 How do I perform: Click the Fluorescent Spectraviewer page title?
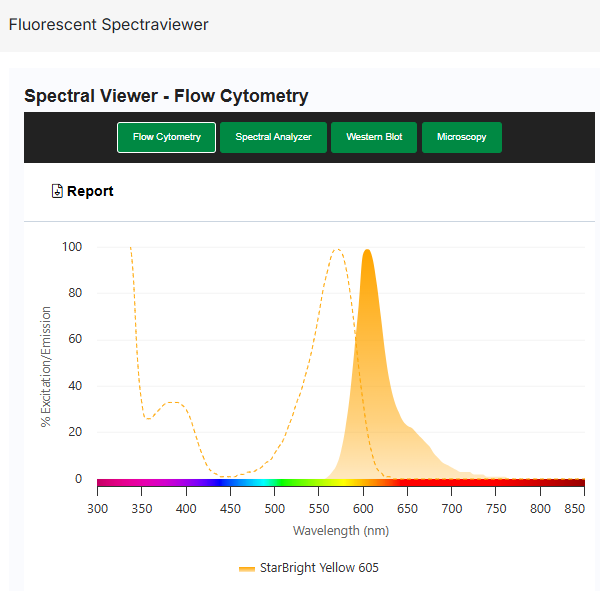coord(108,24)
